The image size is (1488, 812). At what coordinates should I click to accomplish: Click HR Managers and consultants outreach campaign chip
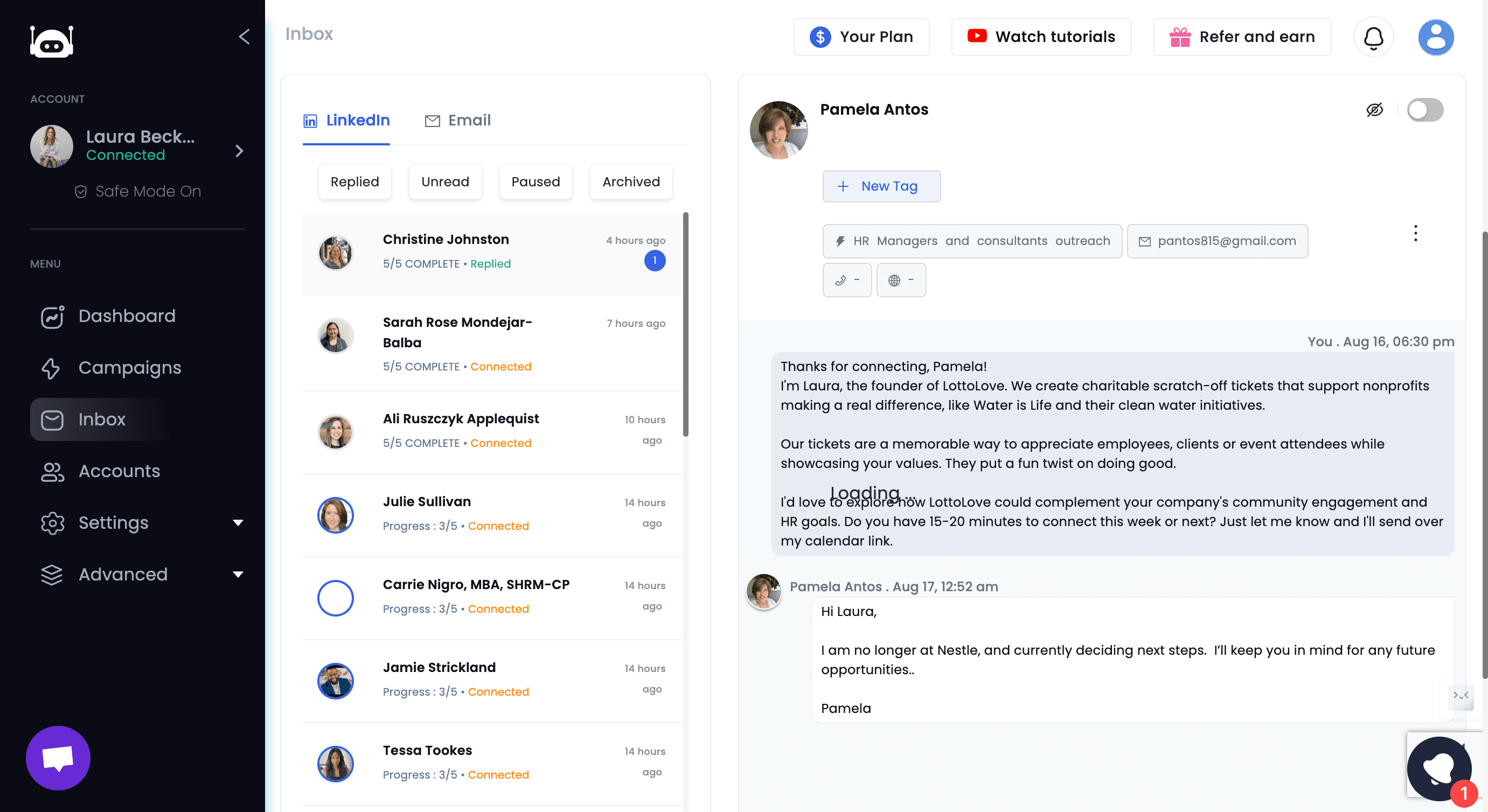coord(972,241)
